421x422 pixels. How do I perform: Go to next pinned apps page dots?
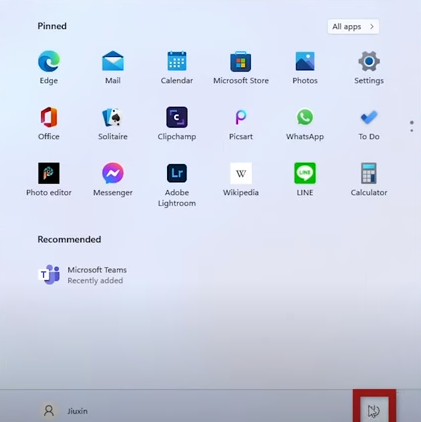[412, 126]
